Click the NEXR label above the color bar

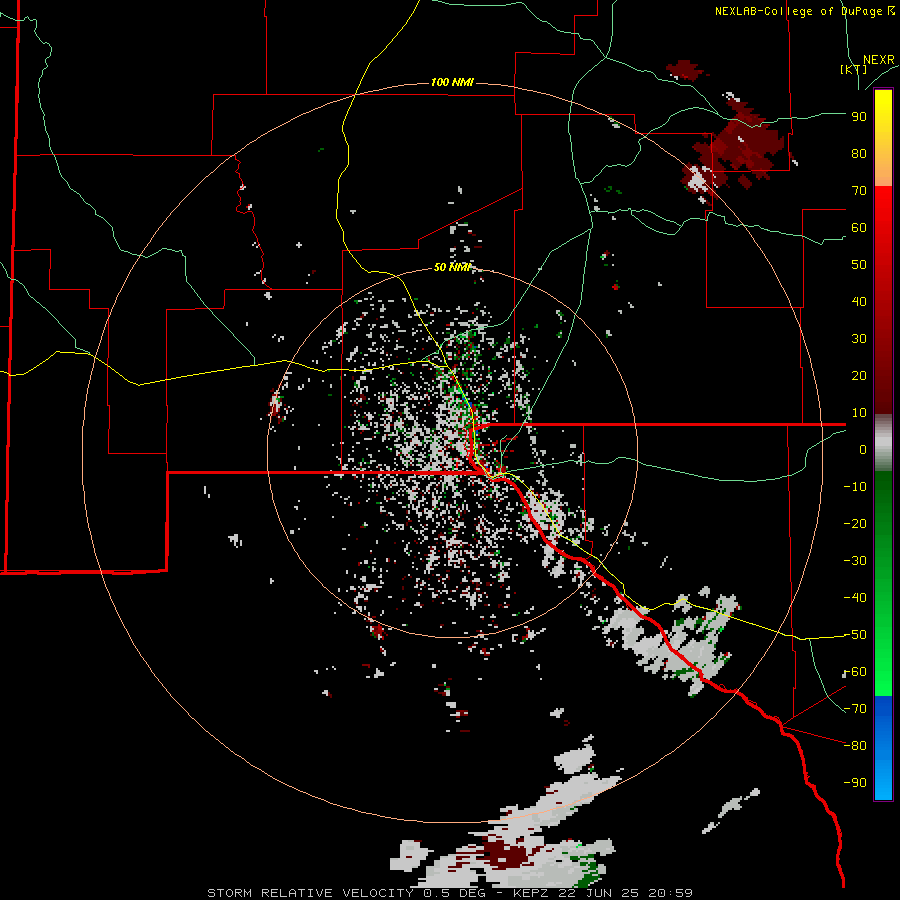point(879,60)
